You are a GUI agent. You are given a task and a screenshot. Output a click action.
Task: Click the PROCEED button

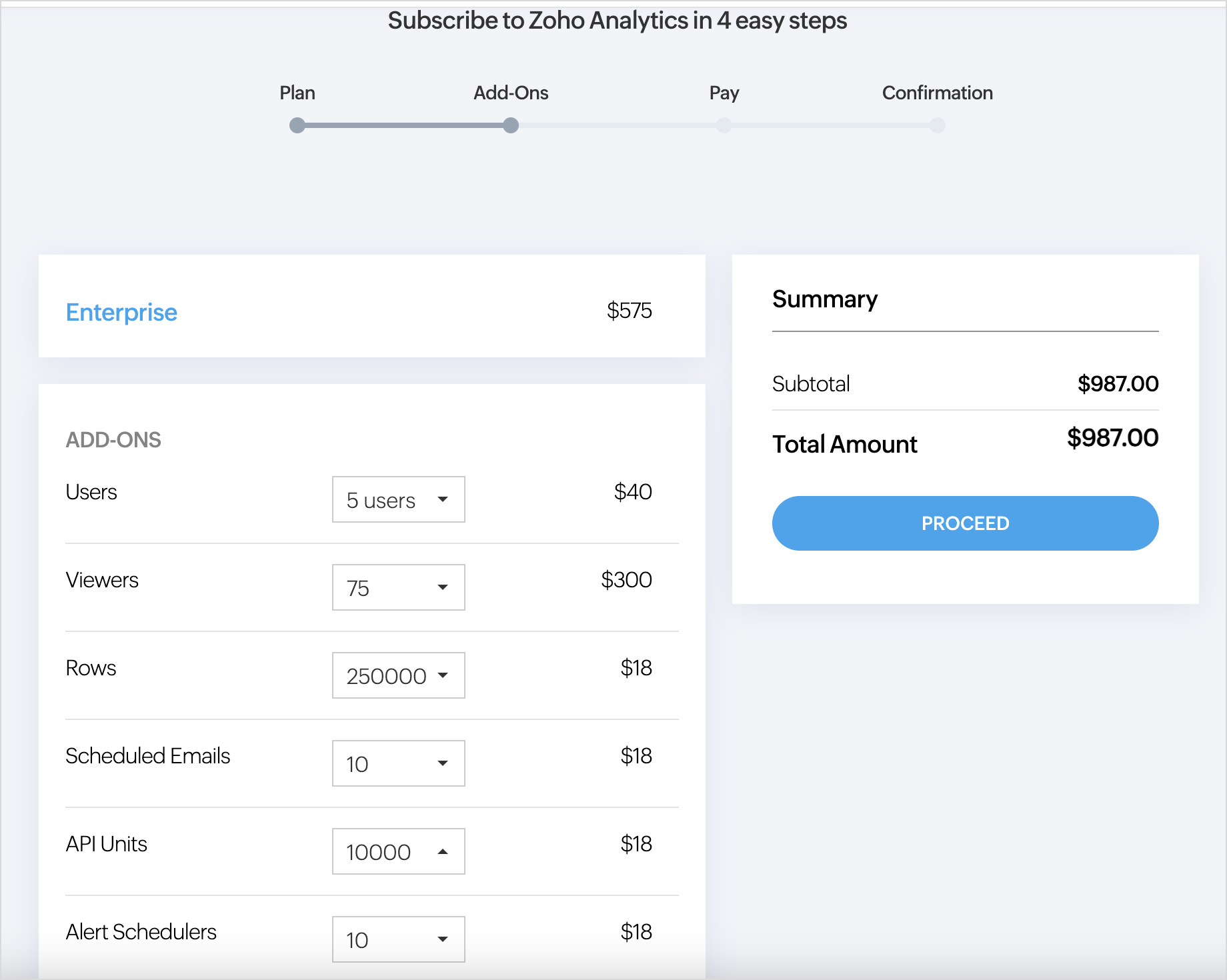coord(965,523)
